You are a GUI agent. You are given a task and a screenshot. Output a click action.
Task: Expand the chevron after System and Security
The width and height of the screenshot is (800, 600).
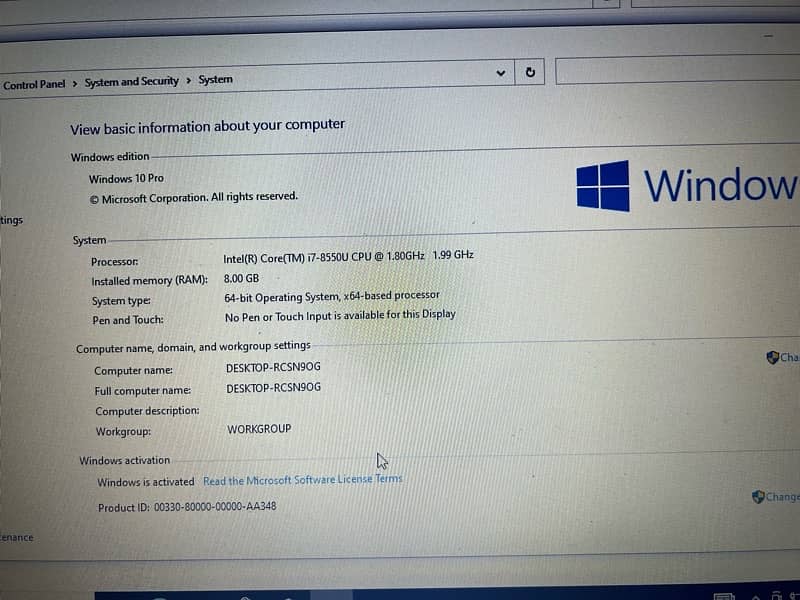[188, 81]
